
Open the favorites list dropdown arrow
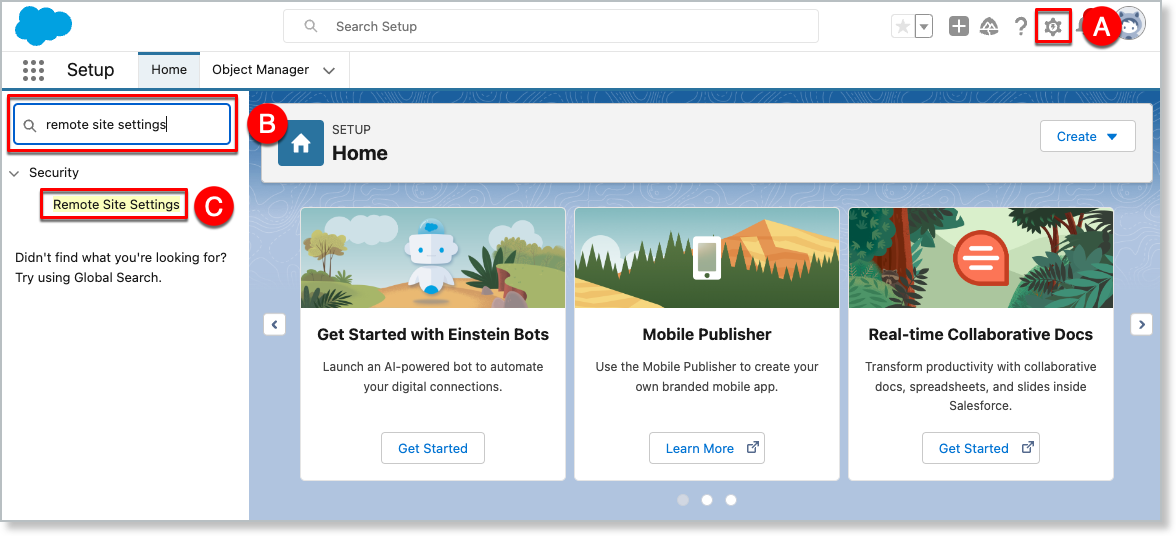coord(924,26)
